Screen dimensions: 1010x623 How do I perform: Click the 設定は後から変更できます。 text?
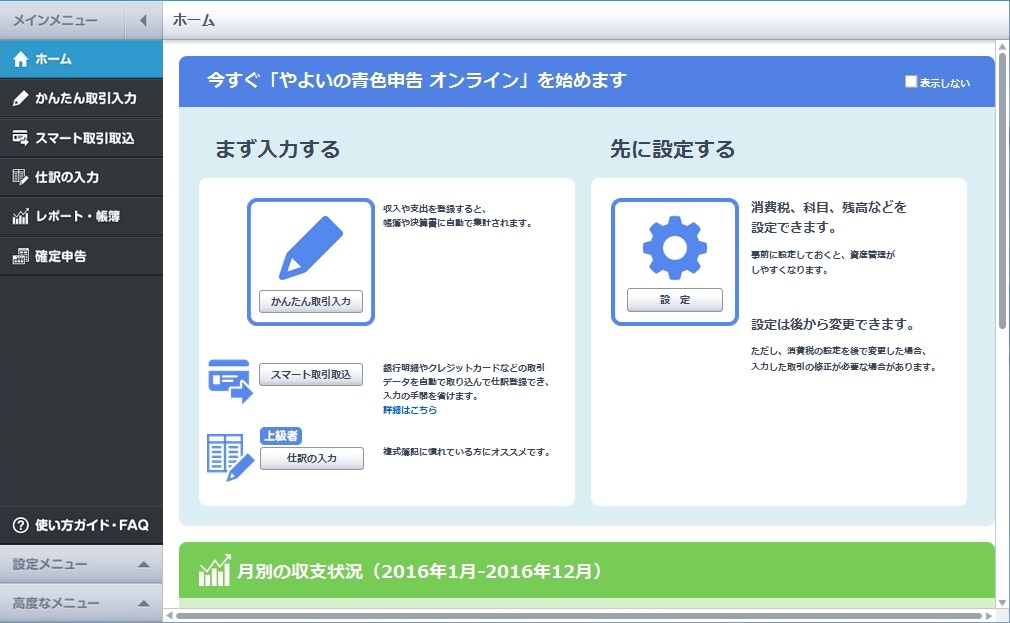(x=833, y=324)
